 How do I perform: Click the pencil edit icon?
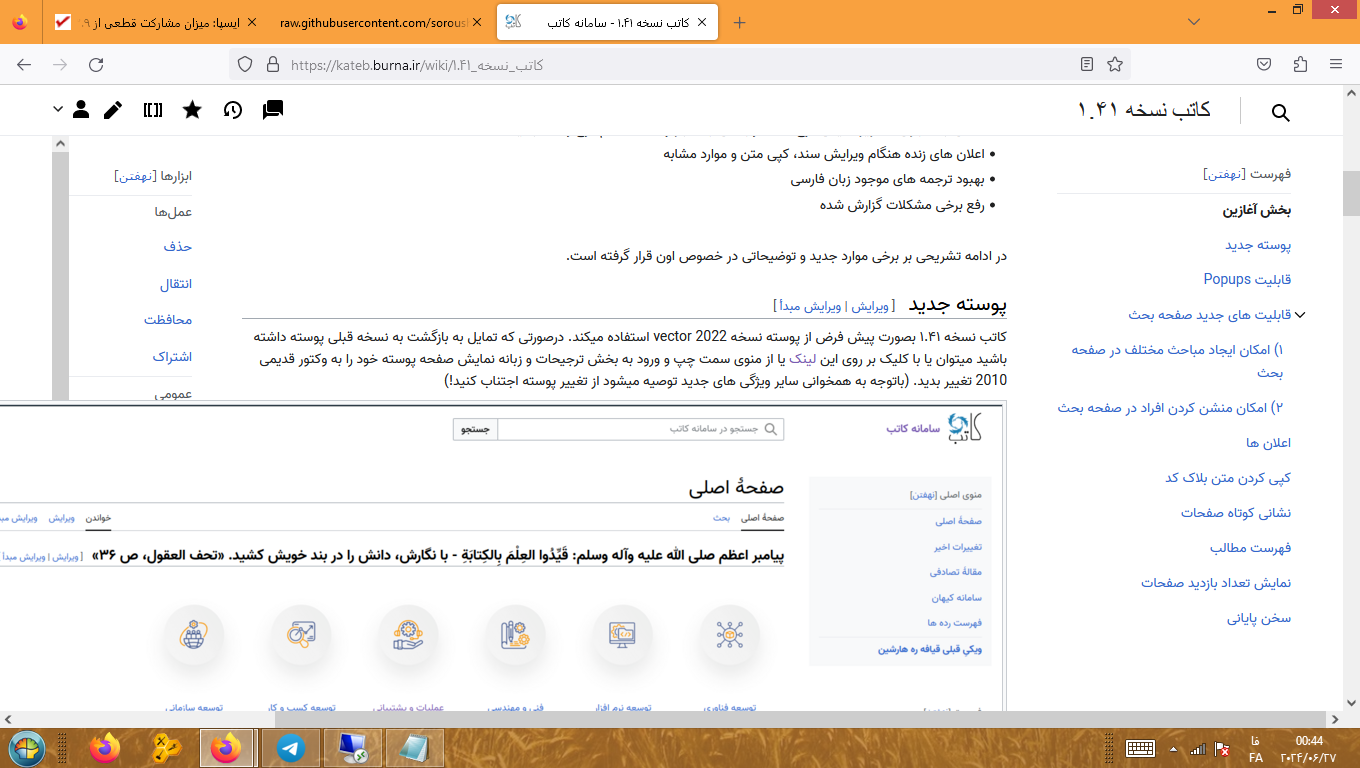pyautogui.click(x=113, y=110)
